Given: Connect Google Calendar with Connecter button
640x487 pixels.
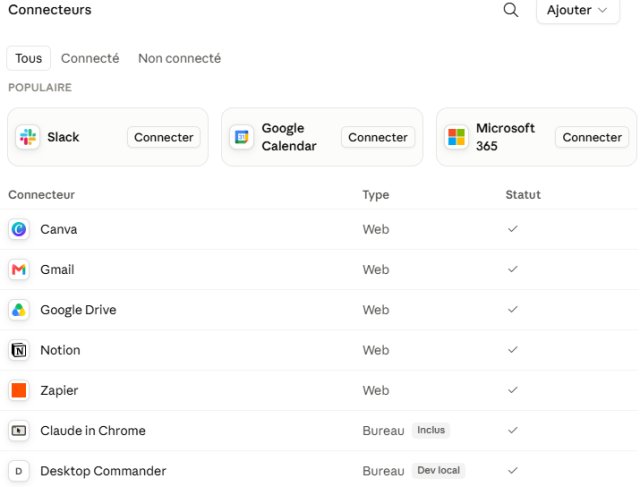Looking at the screenshot, I should (378, 137).
